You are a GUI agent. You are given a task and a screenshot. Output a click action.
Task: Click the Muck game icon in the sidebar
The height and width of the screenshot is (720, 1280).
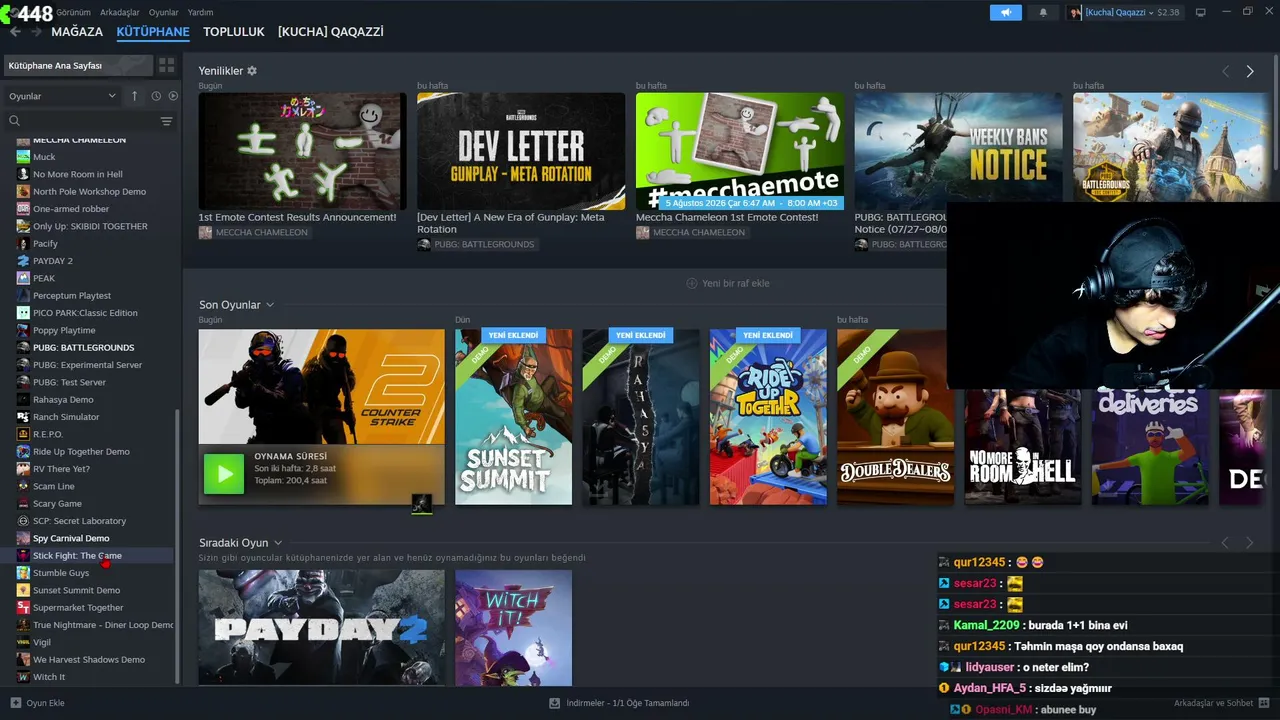23,157
